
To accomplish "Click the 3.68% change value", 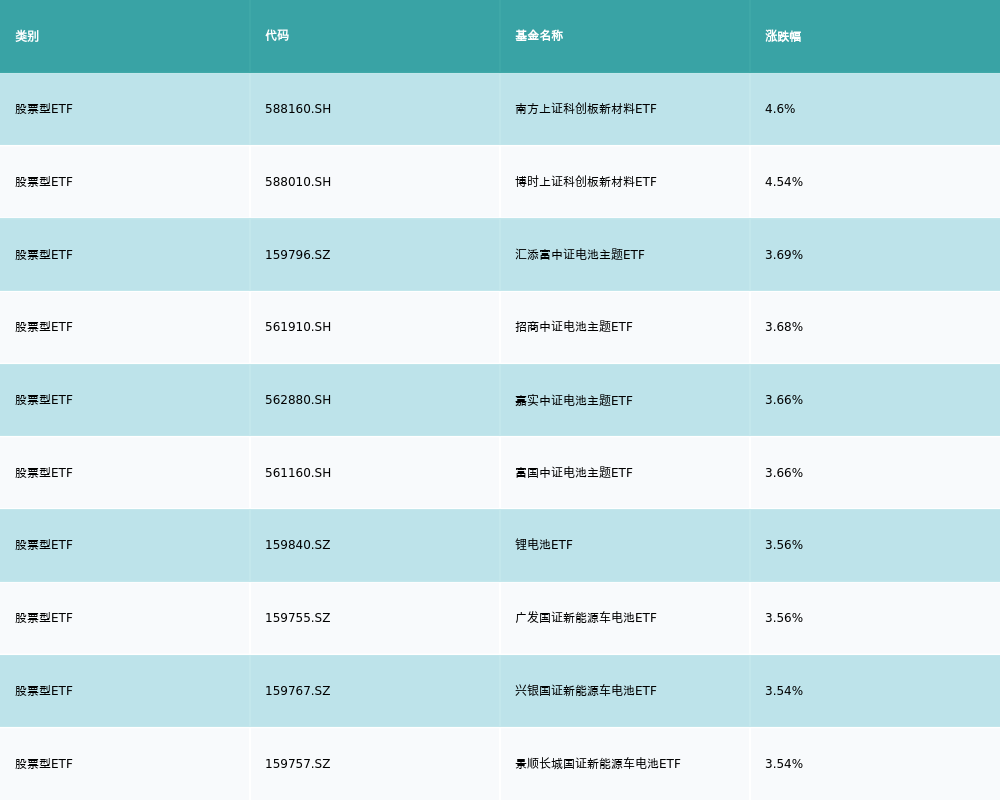I will coord(784,327).
